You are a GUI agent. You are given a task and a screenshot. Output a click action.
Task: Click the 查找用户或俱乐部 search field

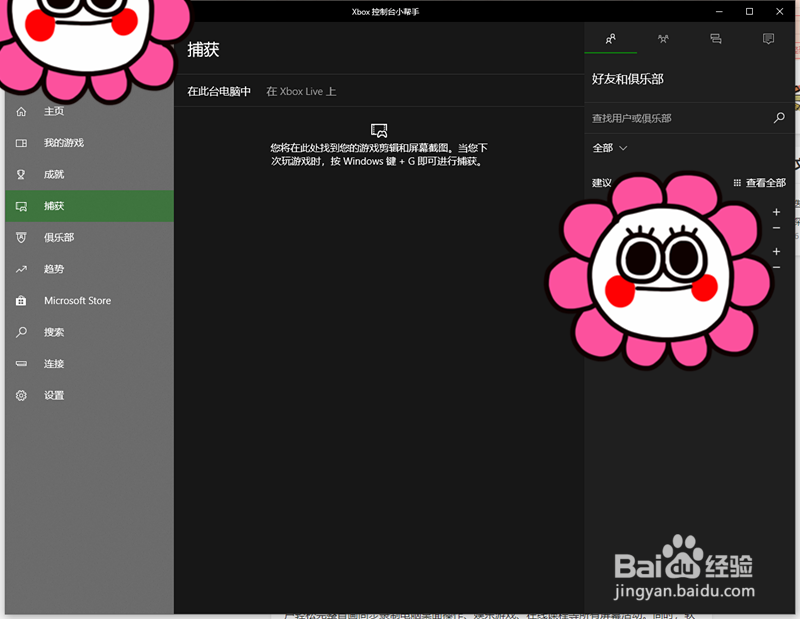point(681,118)
